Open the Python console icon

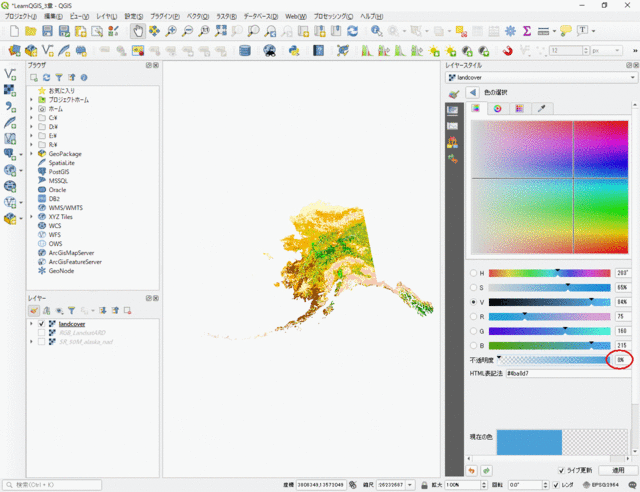294,51
